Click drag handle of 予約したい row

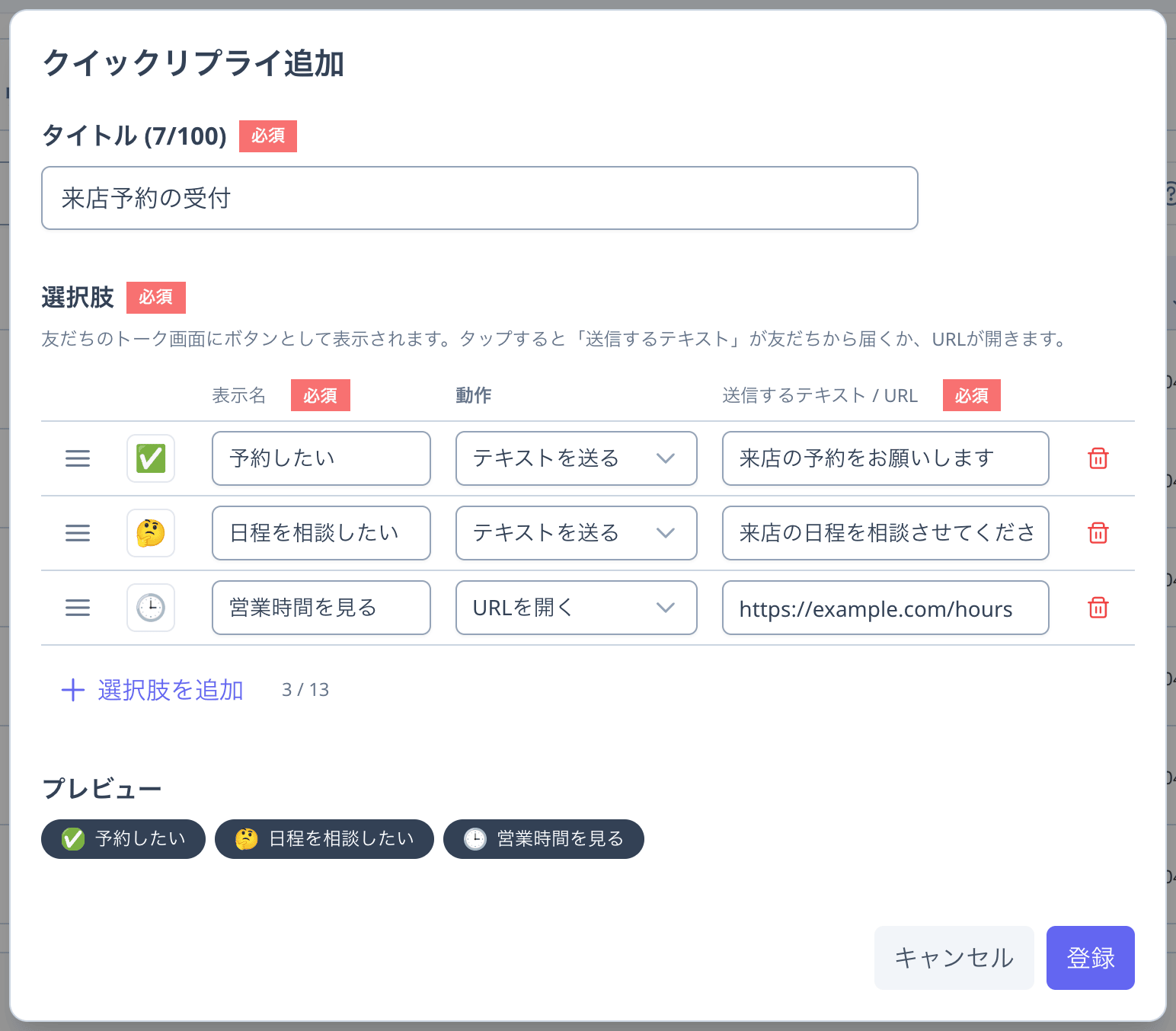(78, 458)
